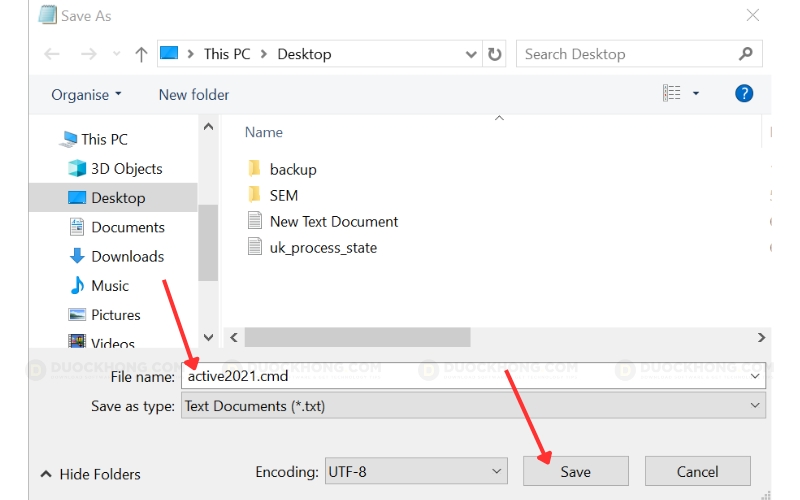Open the Save as type dropdown
This screenshot has height=500, width=800.
coord(473,406)
